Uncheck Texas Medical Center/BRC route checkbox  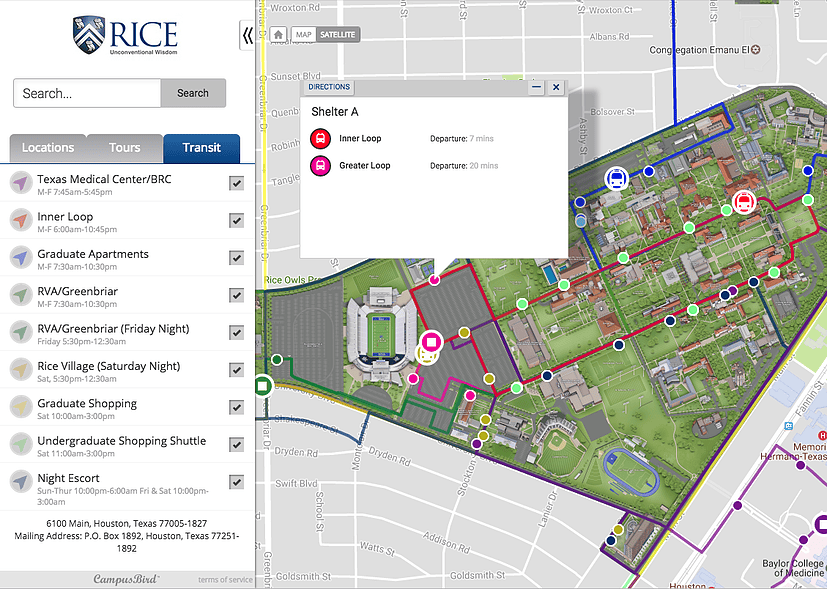tap(236, 183)
